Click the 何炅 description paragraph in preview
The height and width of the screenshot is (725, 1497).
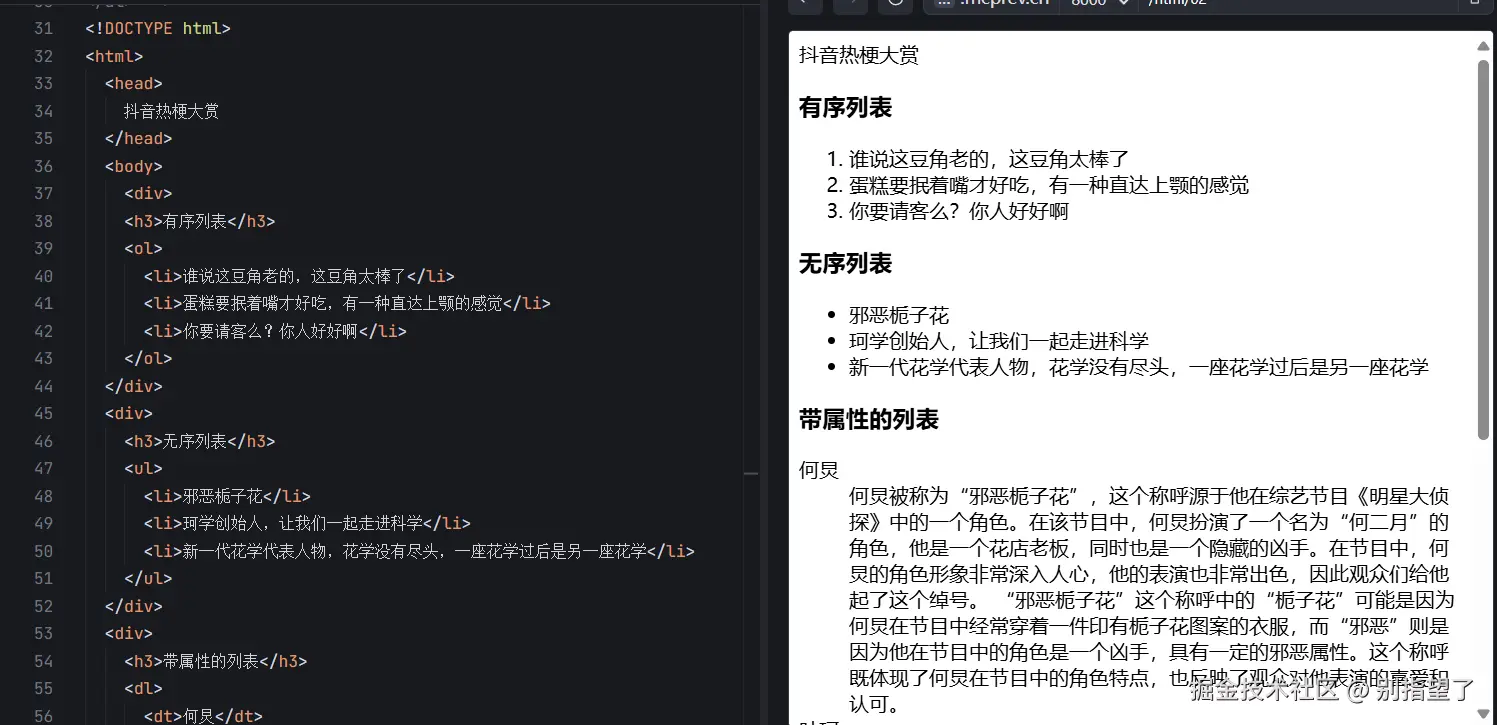1151,600
